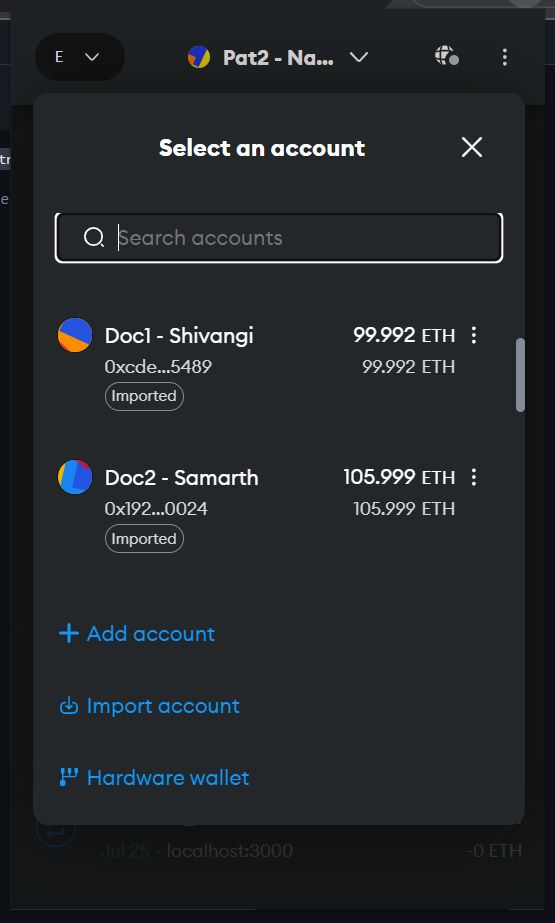Click the bold 105.999 ETH balance
The height and width of the screenshot is (923, 555).
click(399, 477)
